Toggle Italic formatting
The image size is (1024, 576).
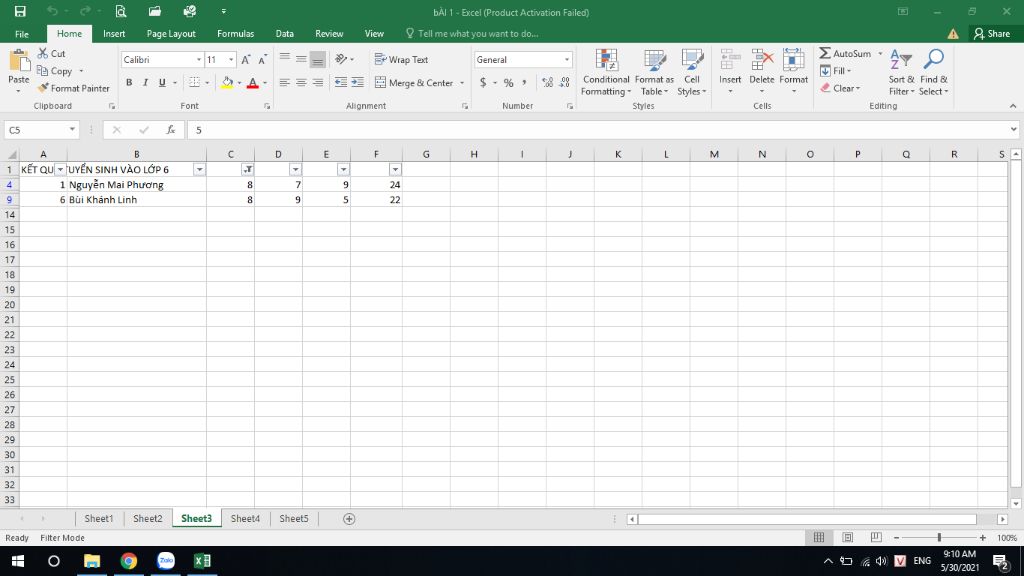click(145, 82)
